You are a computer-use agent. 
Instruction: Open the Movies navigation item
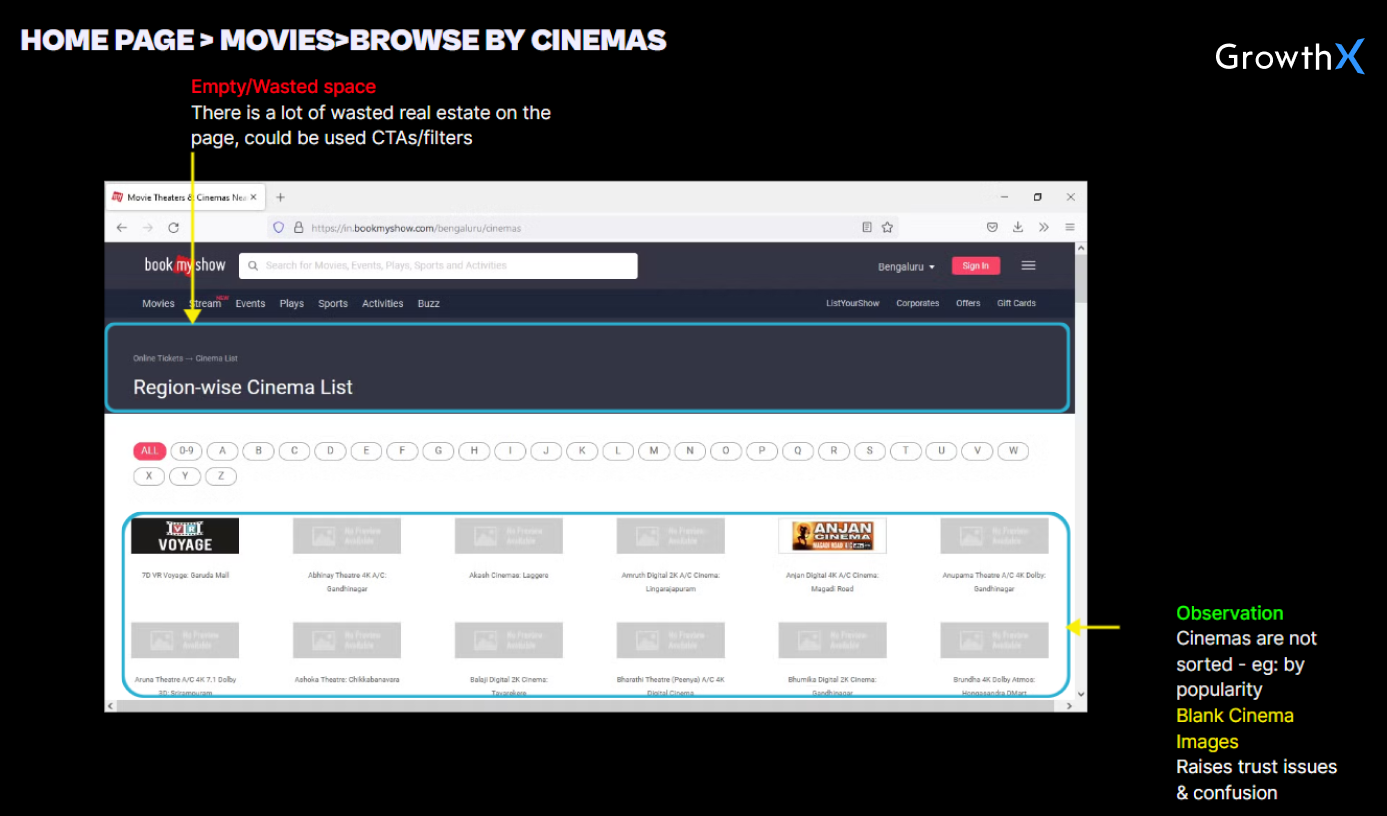[158, 304]
